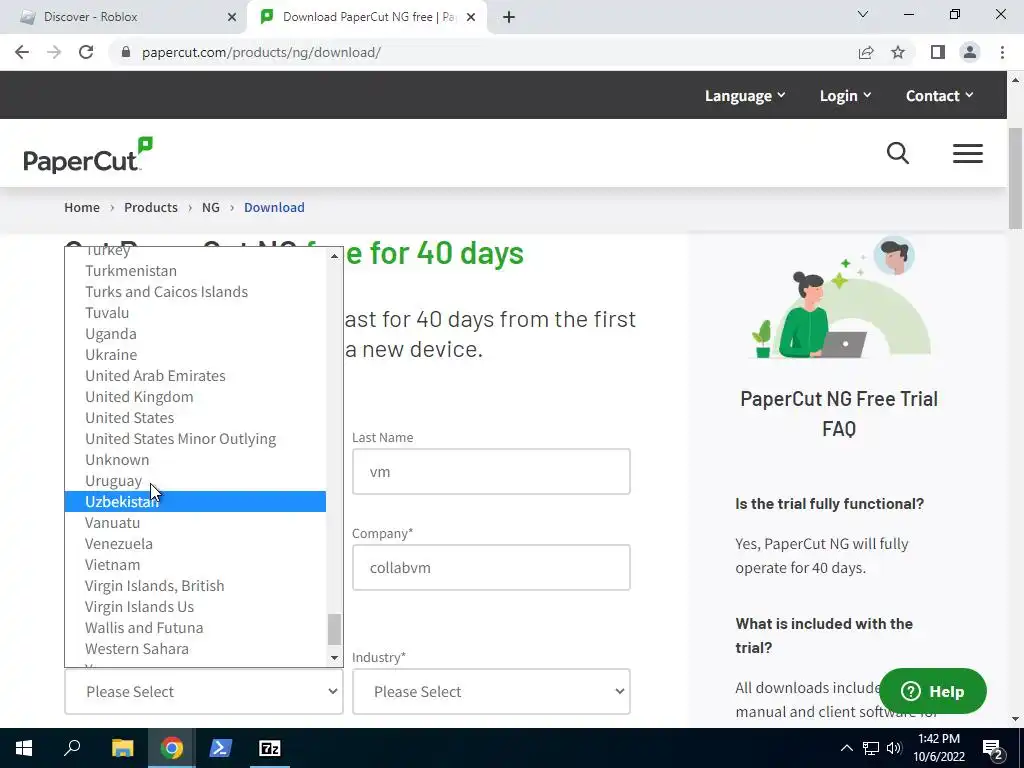
Task: Click the volume tray icon
Action: point(894,748)
